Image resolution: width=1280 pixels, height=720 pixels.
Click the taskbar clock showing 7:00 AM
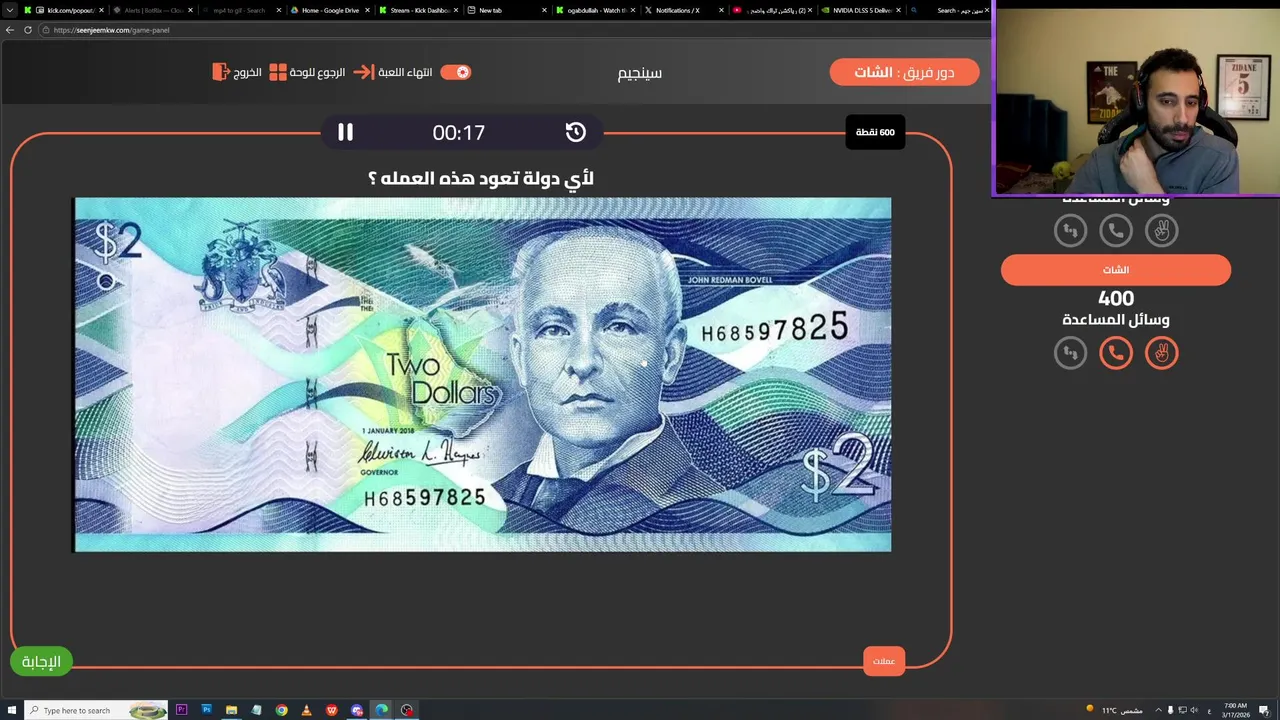pyautogui.click(x=1235, y=710)
